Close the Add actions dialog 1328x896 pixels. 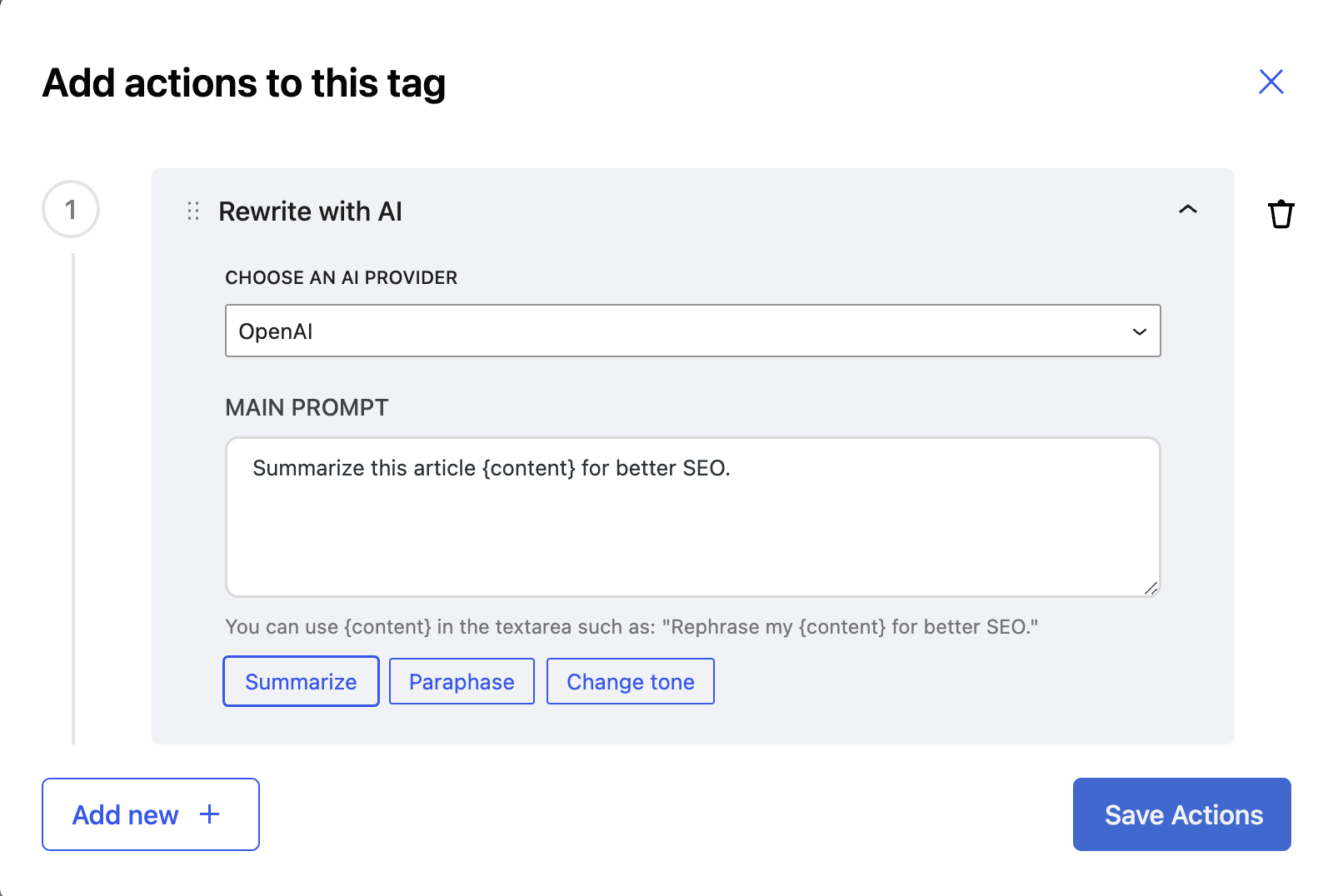point(1271,82)
